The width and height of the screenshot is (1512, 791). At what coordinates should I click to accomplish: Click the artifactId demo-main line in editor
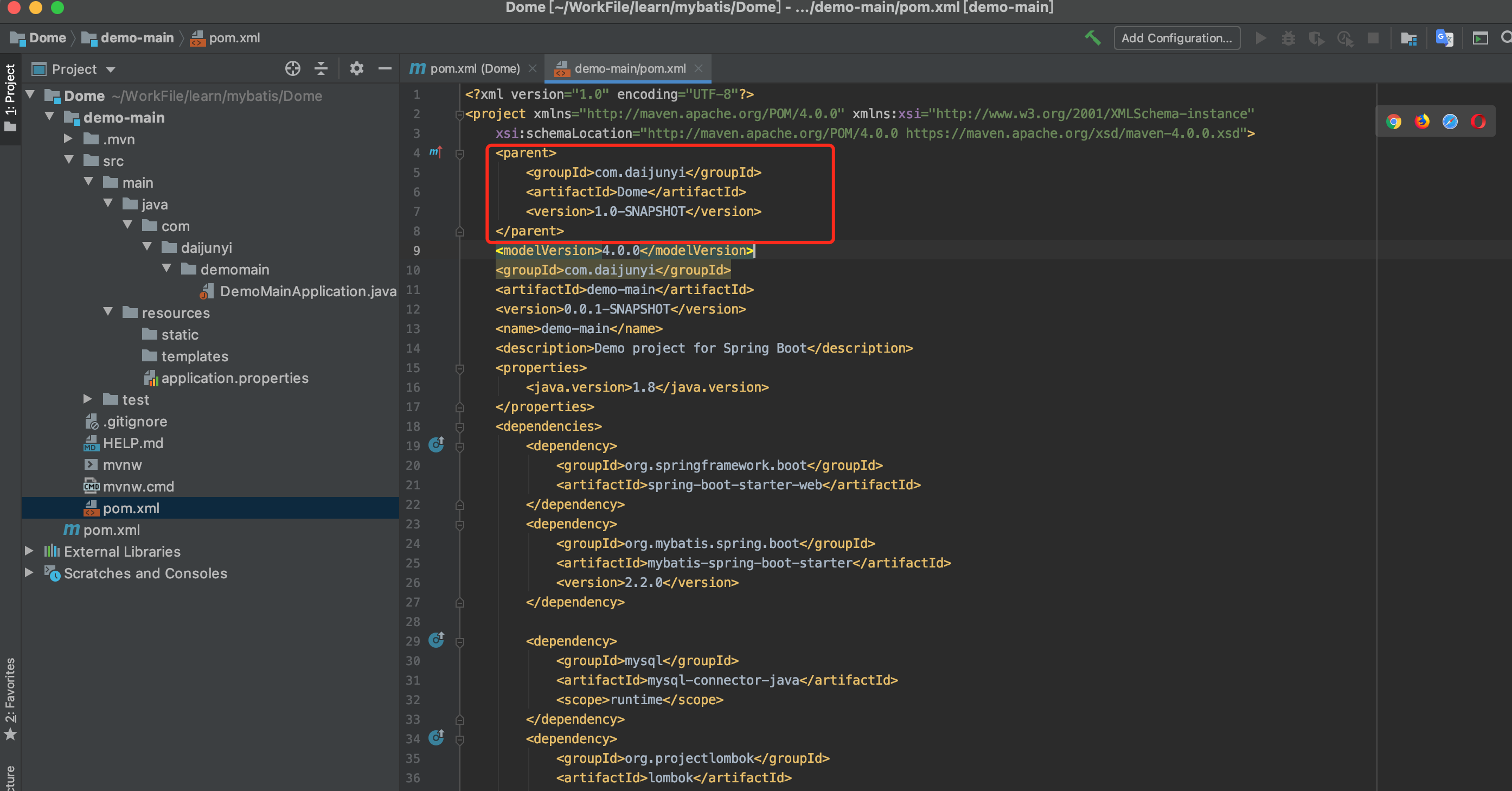pos(625,290)
